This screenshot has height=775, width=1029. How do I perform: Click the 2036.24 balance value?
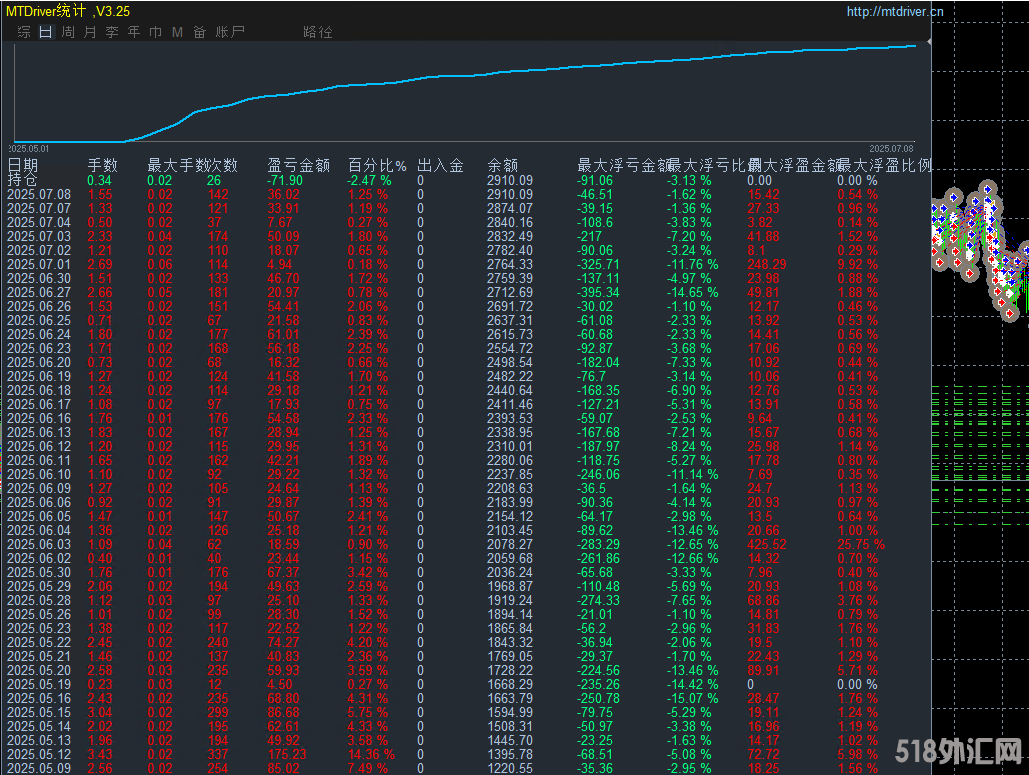(x=510, y=572)
